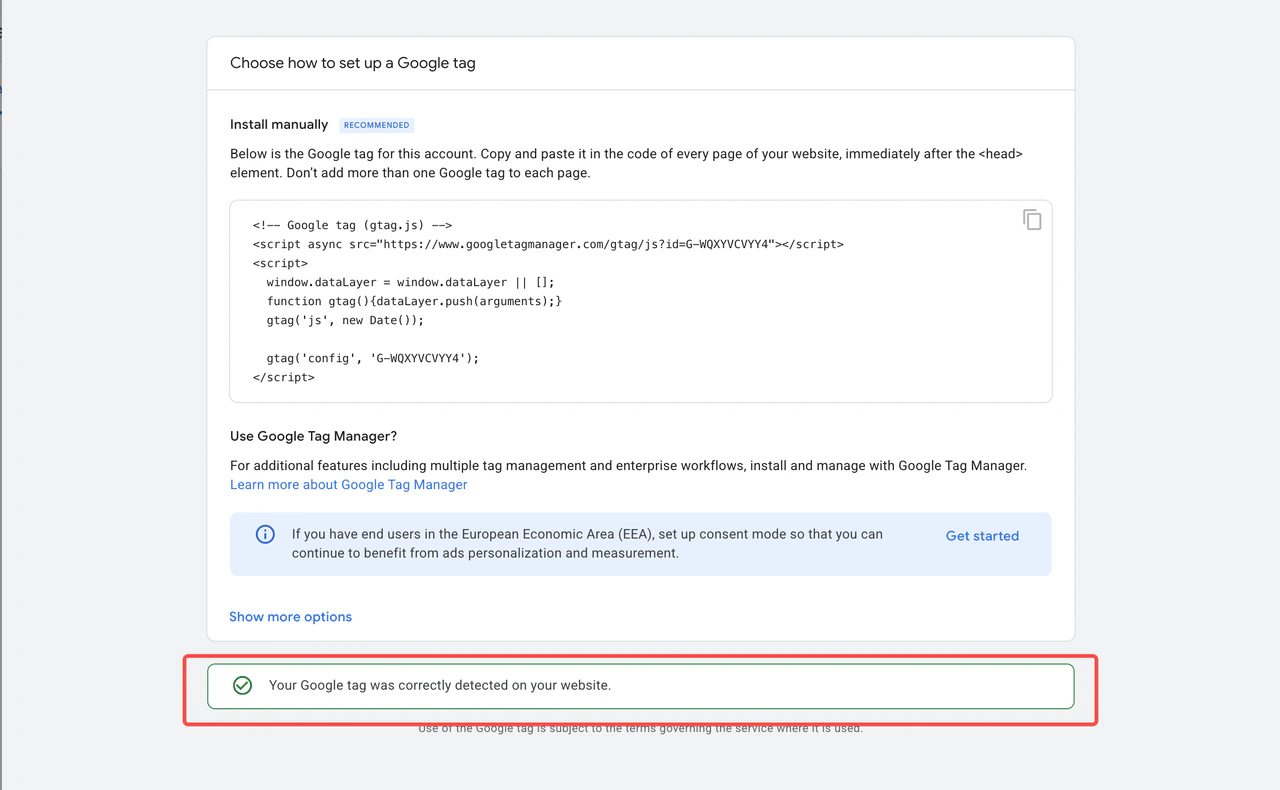Click the function gtag() code line
1280x790 pixels.
[414, 301]
